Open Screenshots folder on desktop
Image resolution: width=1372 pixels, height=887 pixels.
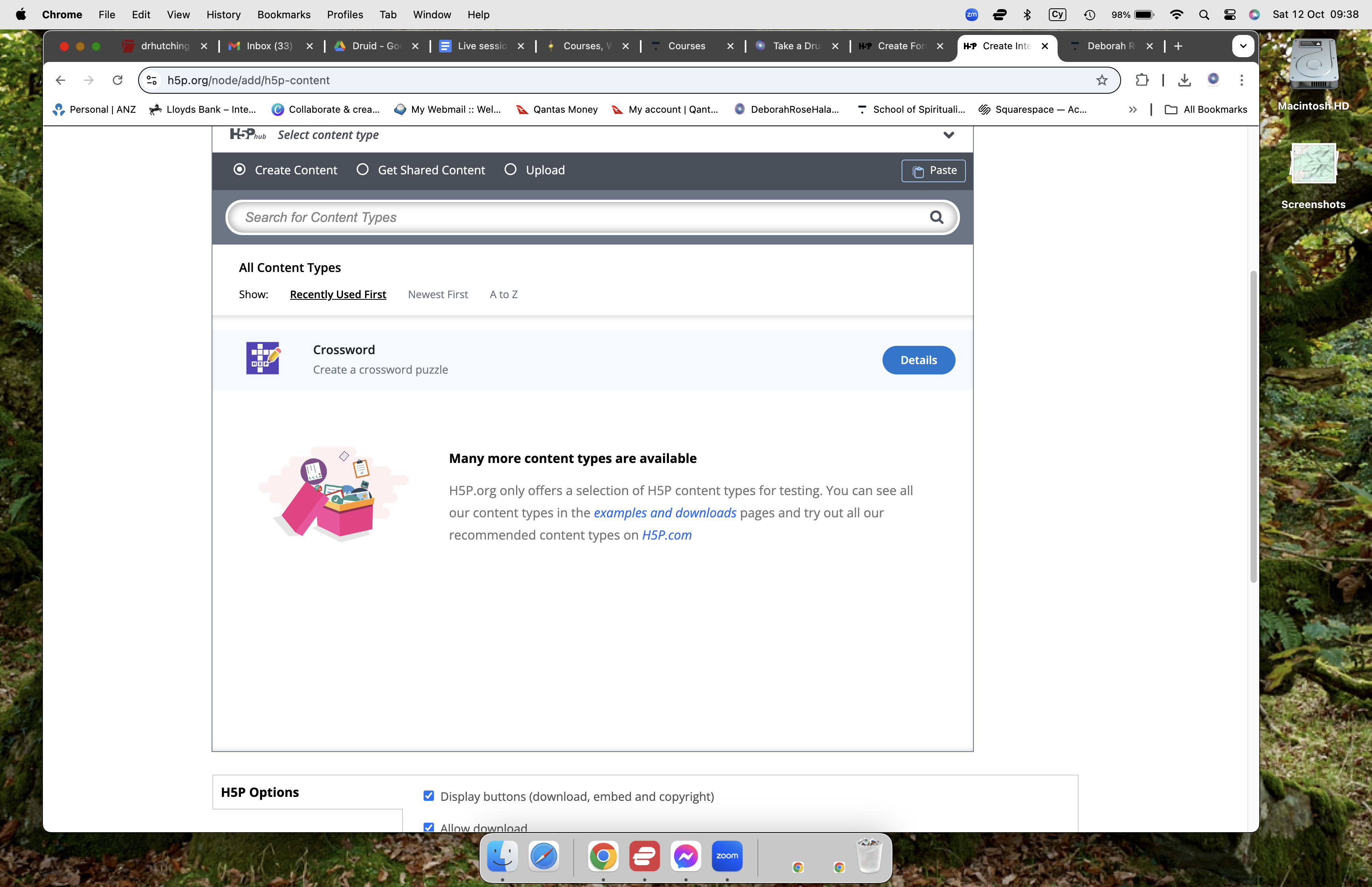point(1313,175)
